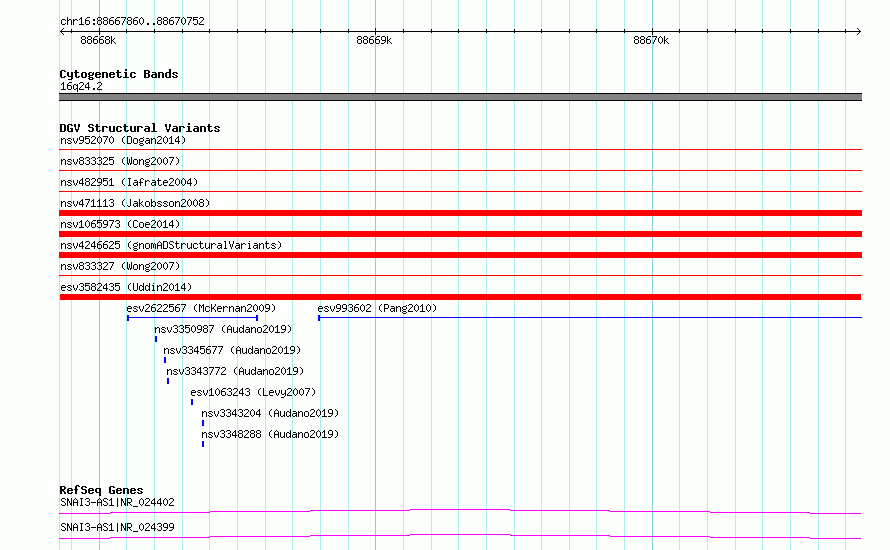The height and width of the screenshot is (550, 890).
Task: Select the thick red bar under nsv1065973
Action: point(460,234)
